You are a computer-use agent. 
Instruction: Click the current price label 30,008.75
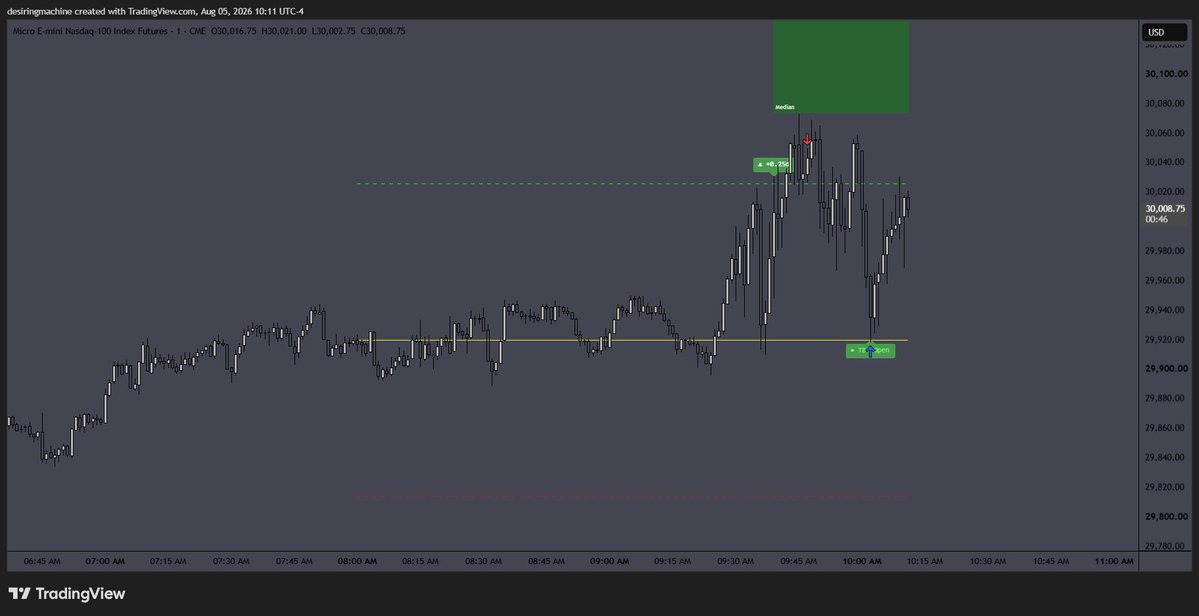(x=1165, y=209)
